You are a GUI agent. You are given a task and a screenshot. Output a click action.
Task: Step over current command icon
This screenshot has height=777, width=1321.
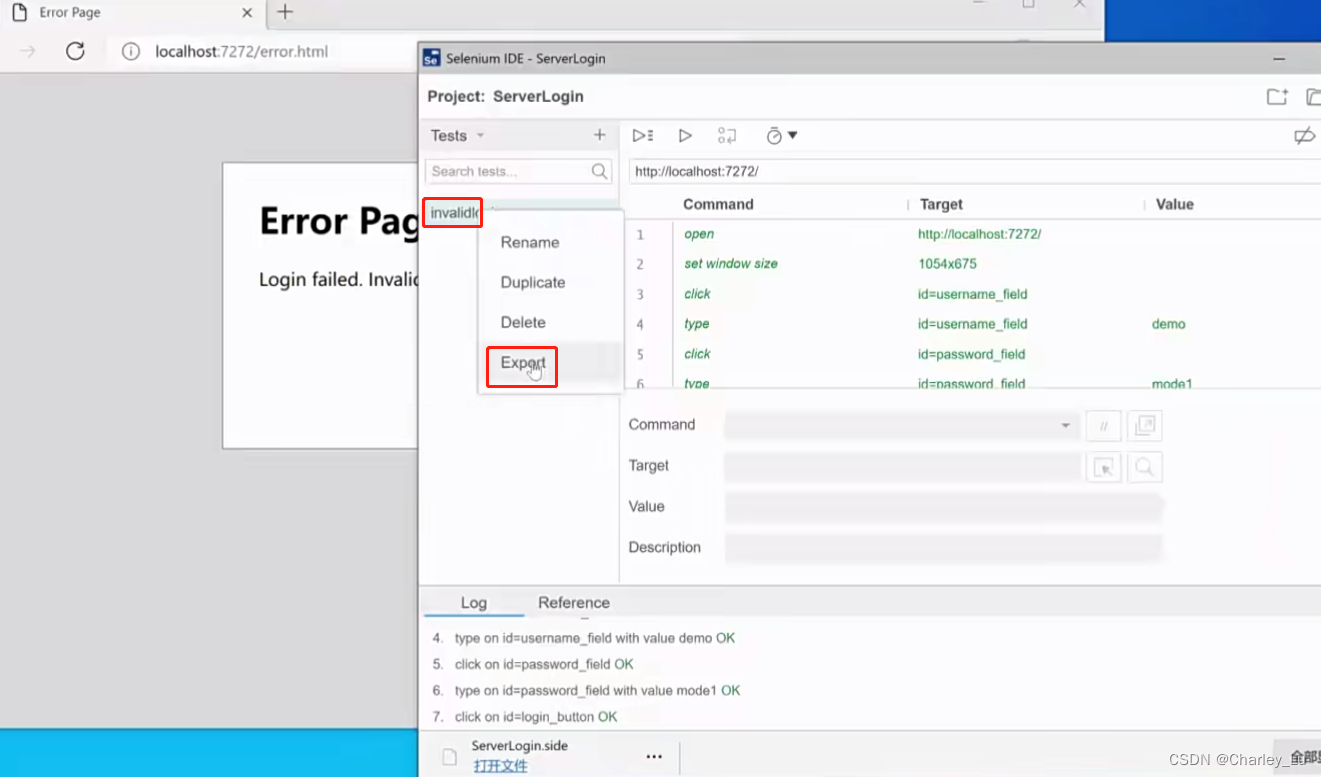click(x=727, y=135)
